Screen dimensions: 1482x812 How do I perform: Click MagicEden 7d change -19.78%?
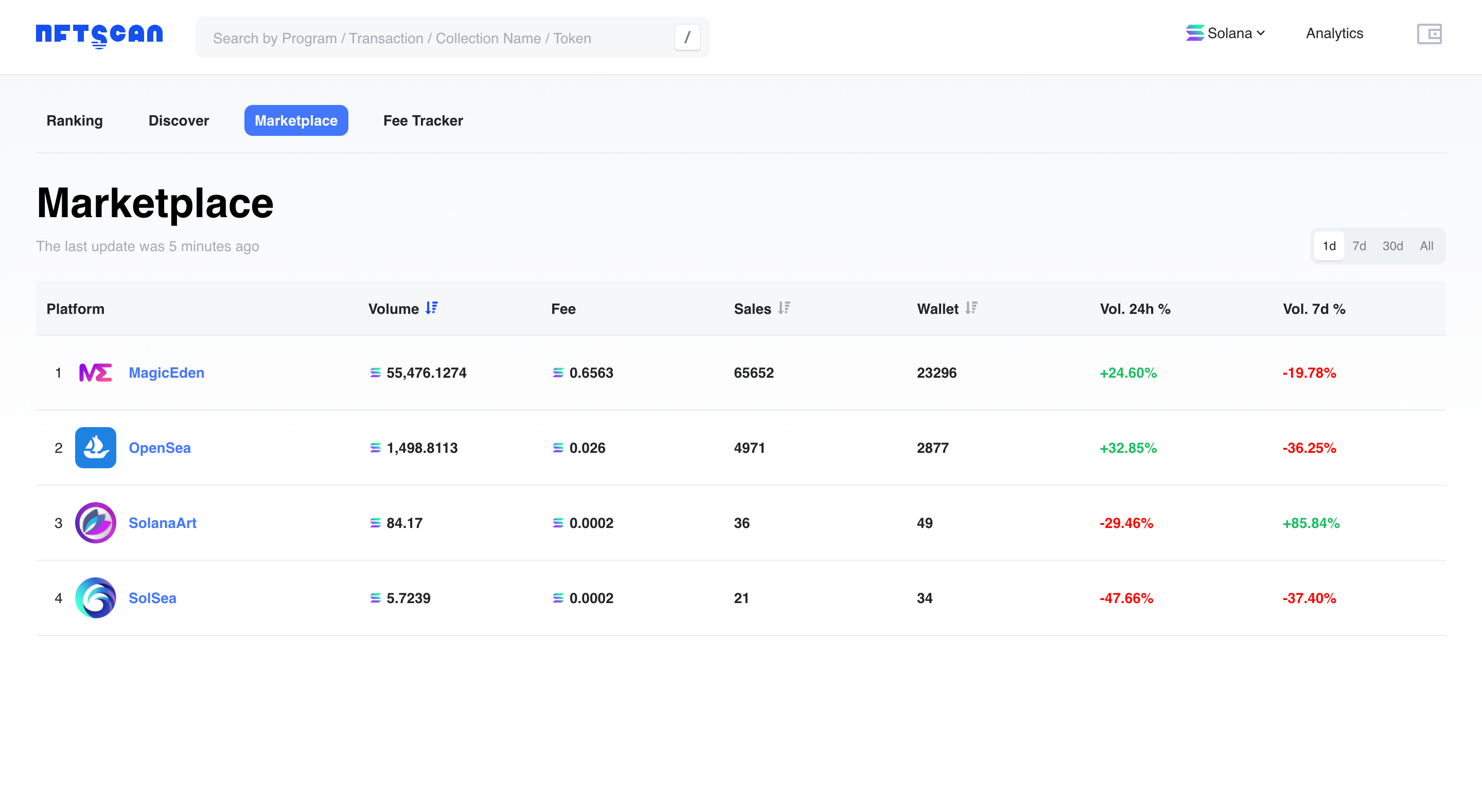click(x=1310, y=373)
